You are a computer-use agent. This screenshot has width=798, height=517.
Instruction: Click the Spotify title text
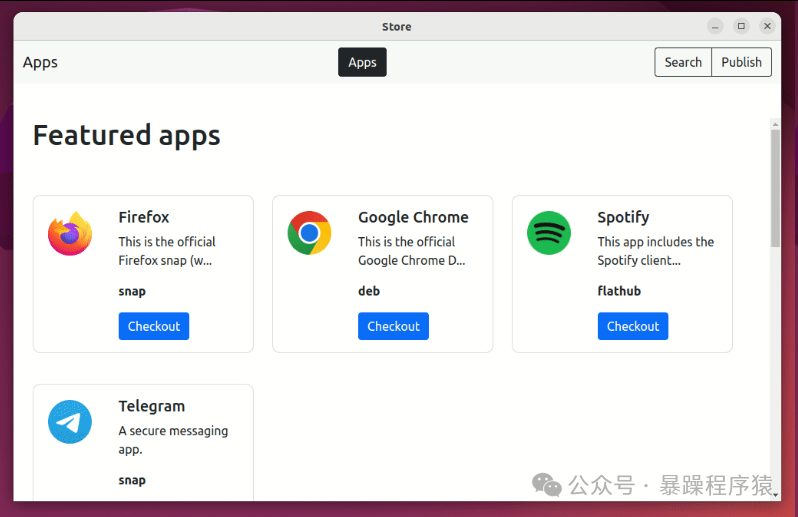[623, 217]
